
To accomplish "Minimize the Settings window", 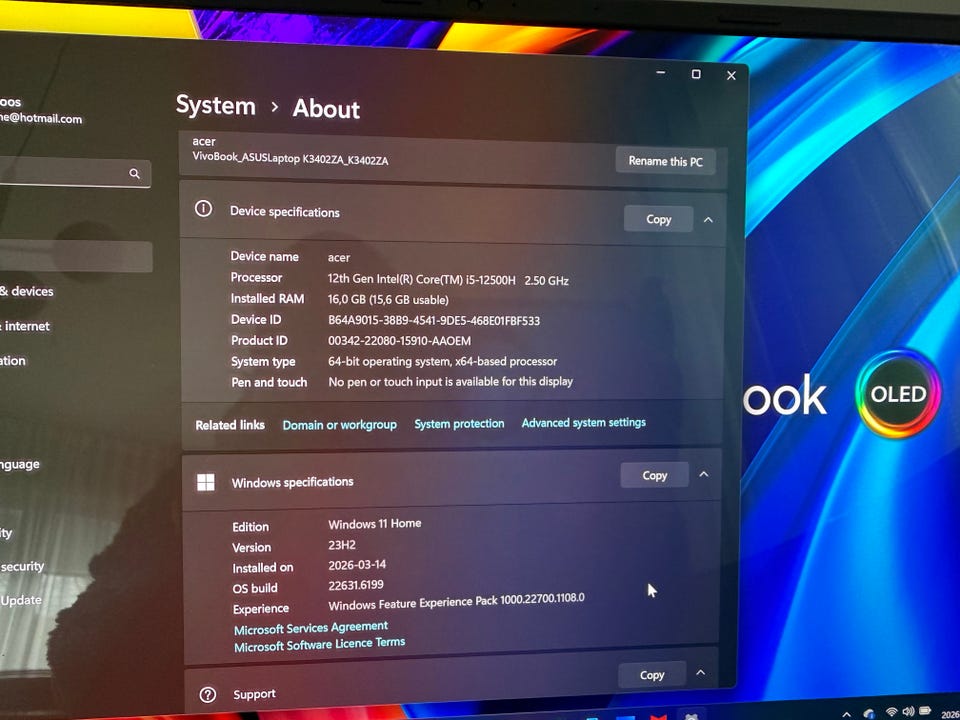I will pyautogui.click(x=661, y=72).
